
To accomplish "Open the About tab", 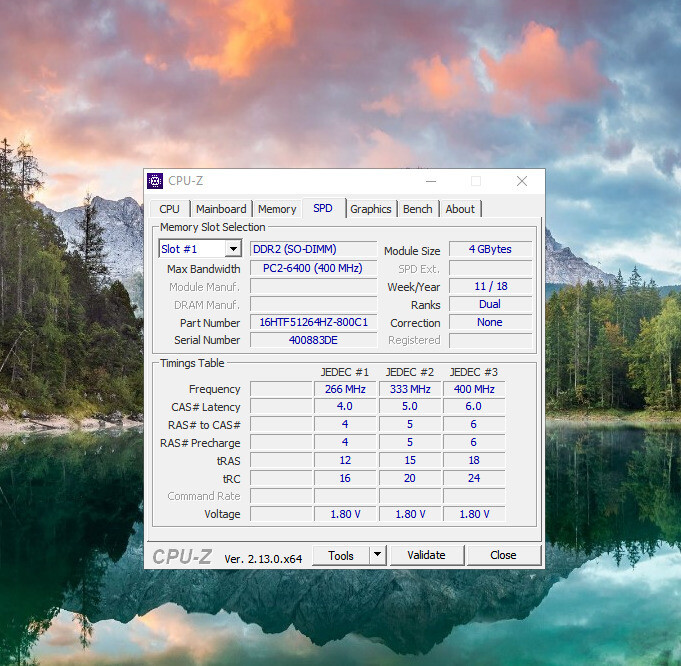I will pos(460,209).
